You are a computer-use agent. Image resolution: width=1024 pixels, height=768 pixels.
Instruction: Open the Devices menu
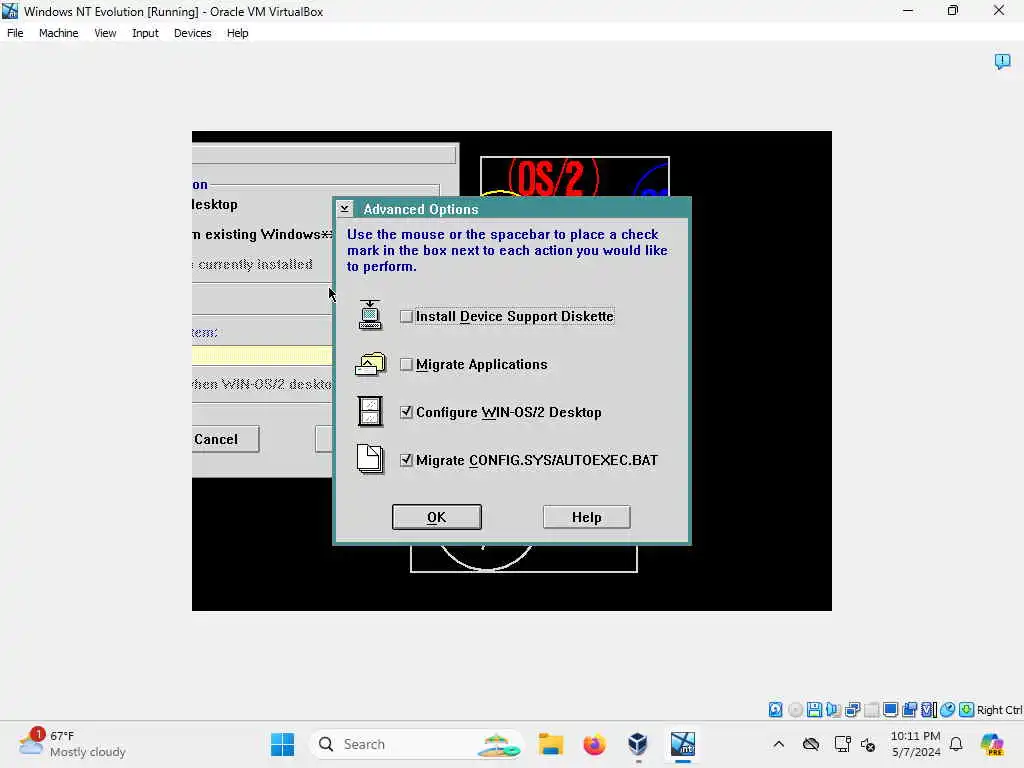(x=193, y=33)
